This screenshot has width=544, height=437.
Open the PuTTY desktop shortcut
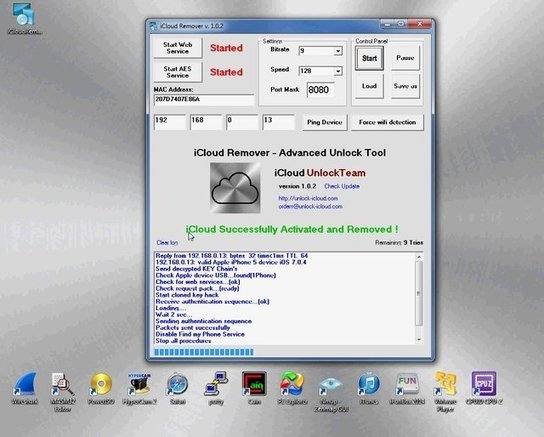click(x=216, y=388)
